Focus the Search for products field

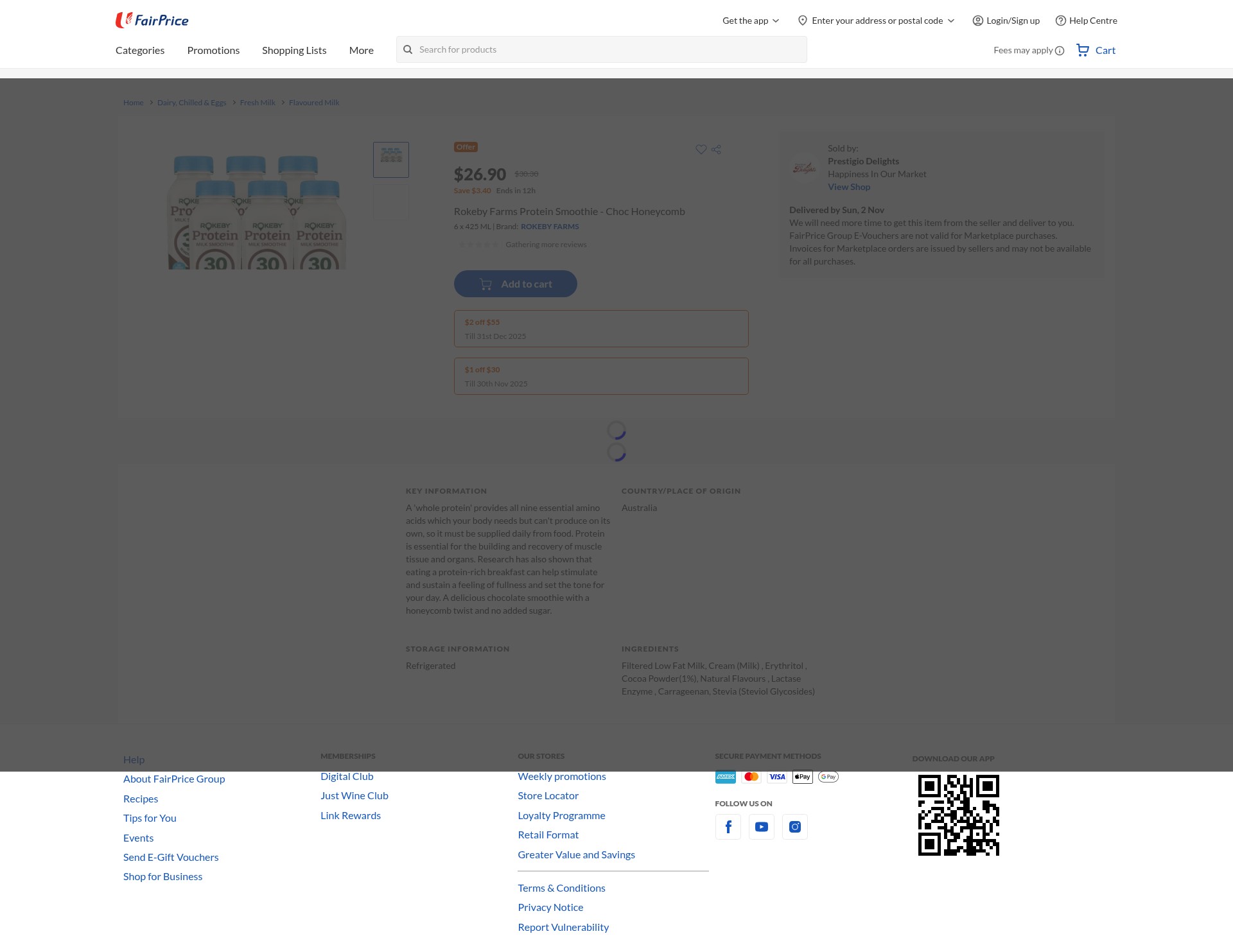pos(602,49)
